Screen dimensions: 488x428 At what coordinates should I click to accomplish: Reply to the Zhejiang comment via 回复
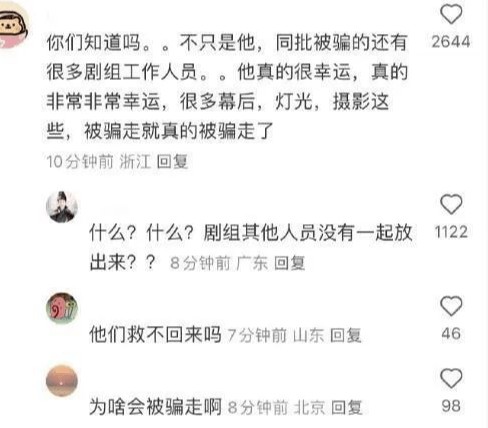(x=172, y=161)
